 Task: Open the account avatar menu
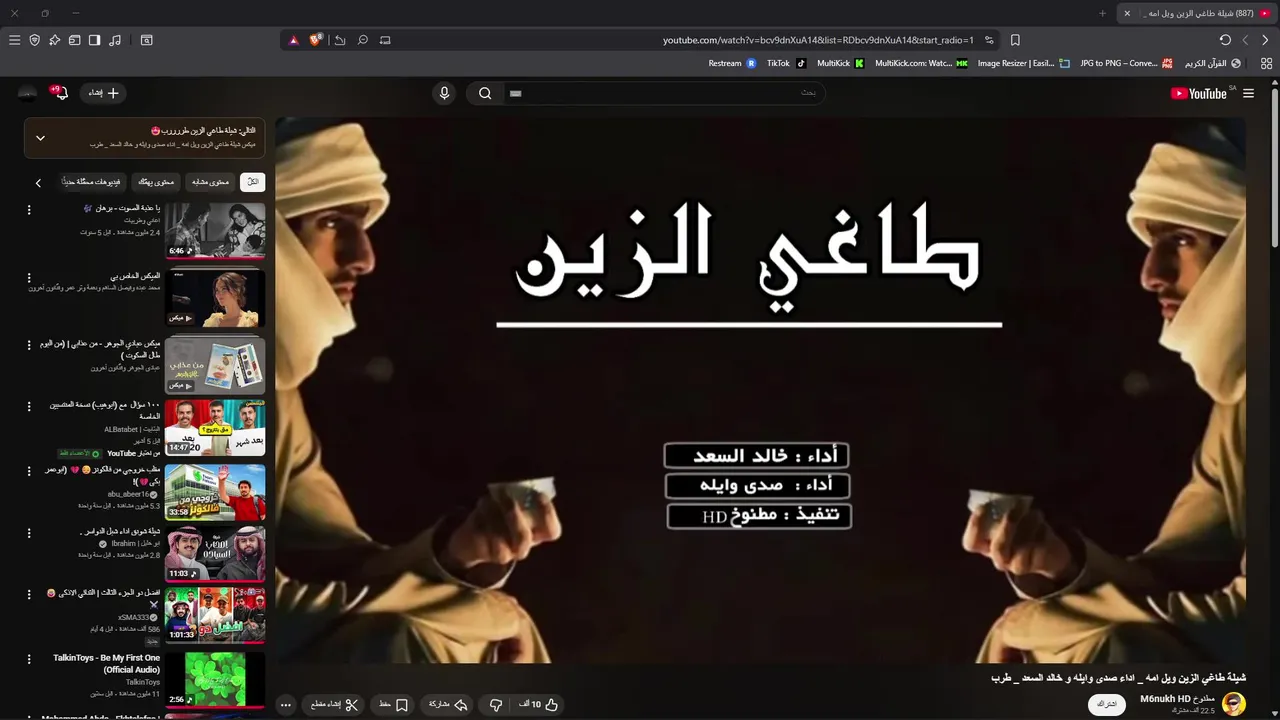(x=27, y=93)
